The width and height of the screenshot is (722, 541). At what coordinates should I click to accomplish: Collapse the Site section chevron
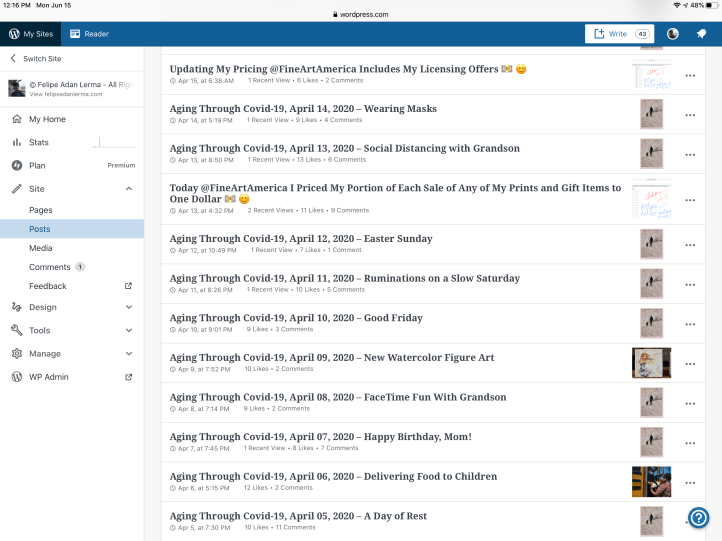[x=128, y=189]
